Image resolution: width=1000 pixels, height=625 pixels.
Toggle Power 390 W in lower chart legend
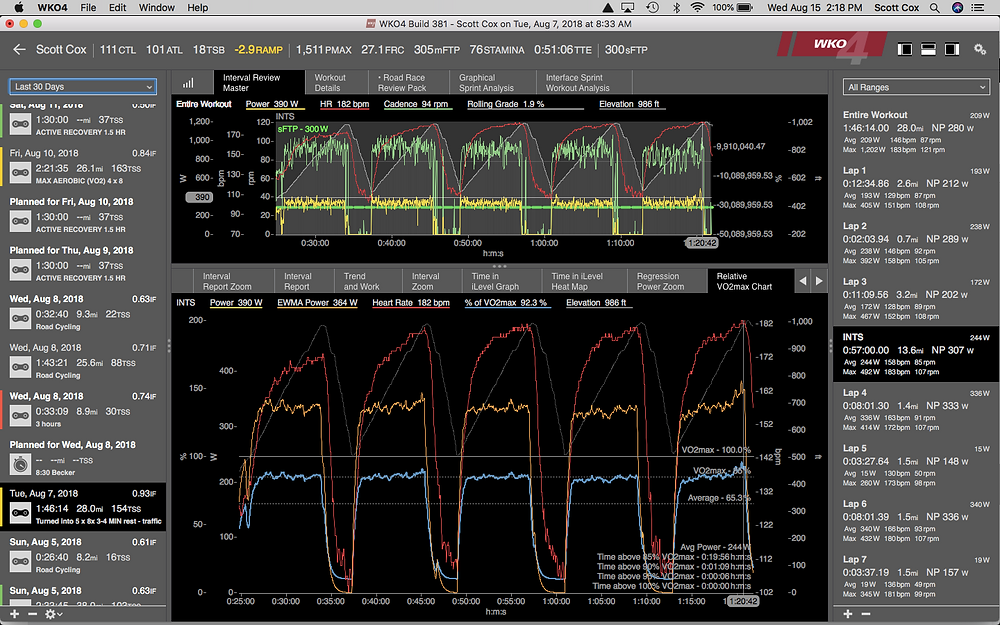pos(236,303)
